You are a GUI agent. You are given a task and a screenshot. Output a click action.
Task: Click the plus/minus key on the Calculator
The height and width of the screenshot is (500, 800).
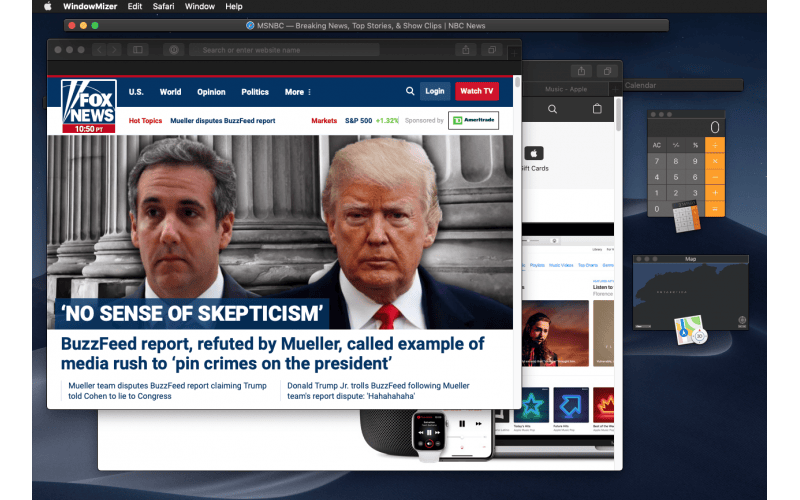(676, 145)
